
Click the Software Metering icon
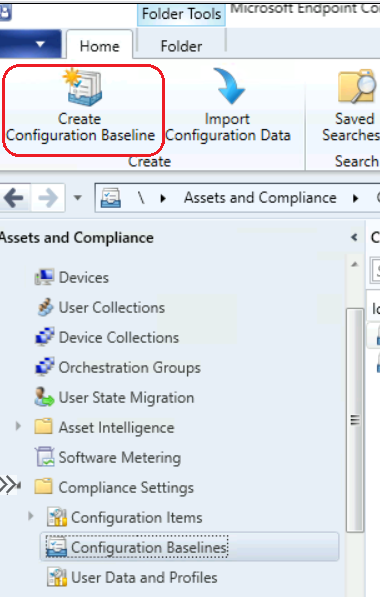point(45,457)
